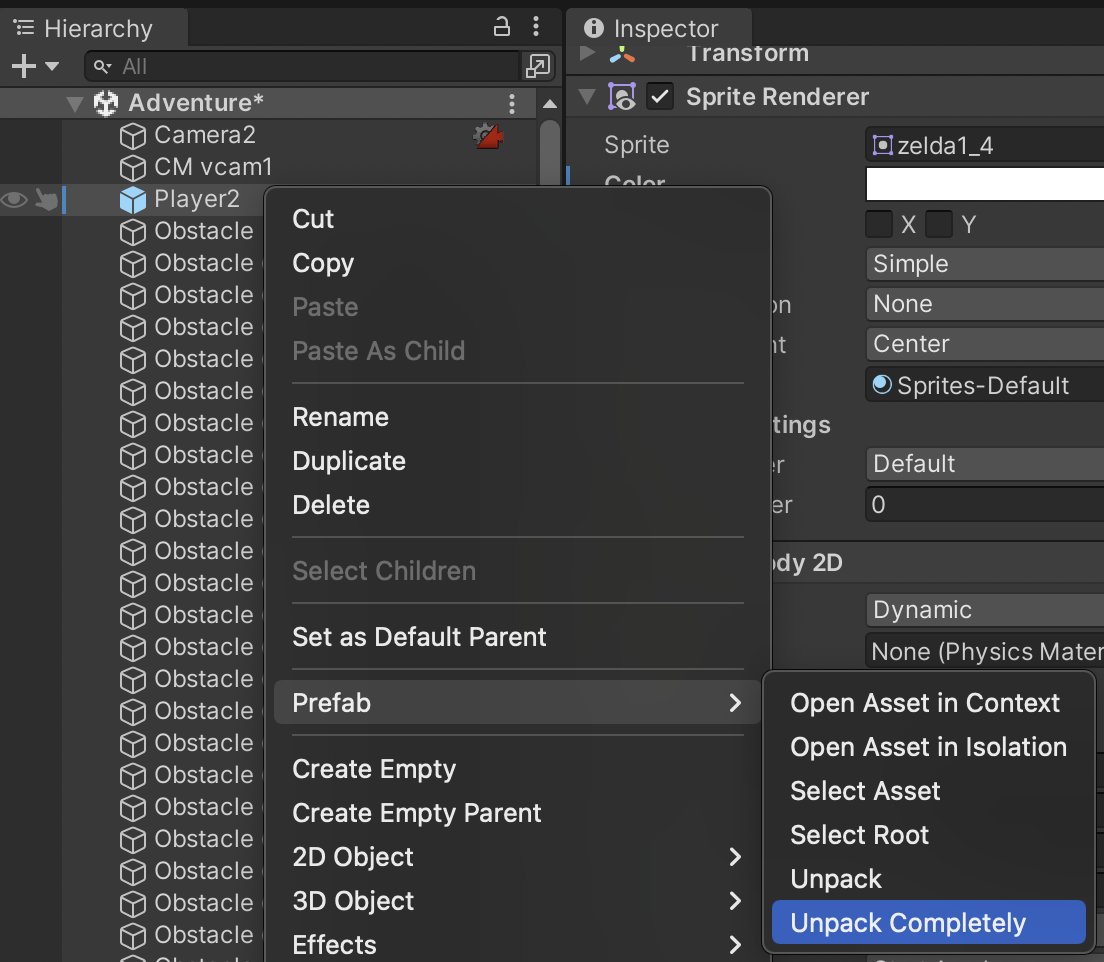This screenshot has height=962, width=1104.
Task: Open the Adventure scene options menu
Action: coord(512,103)
